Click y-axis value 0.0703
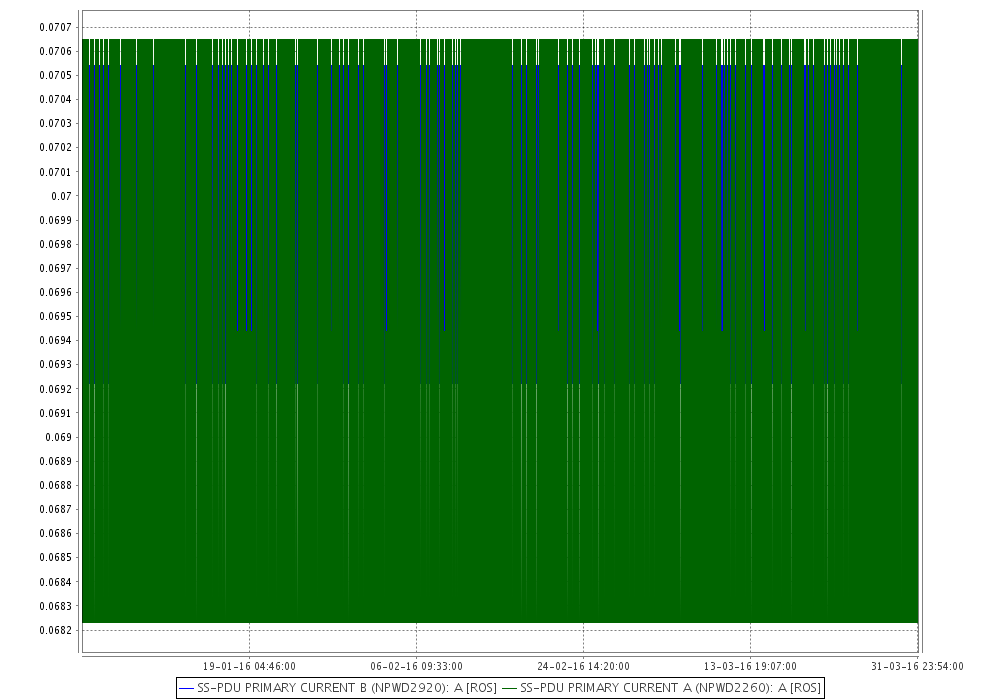The image size is (1000, 700). pos(55,123)
